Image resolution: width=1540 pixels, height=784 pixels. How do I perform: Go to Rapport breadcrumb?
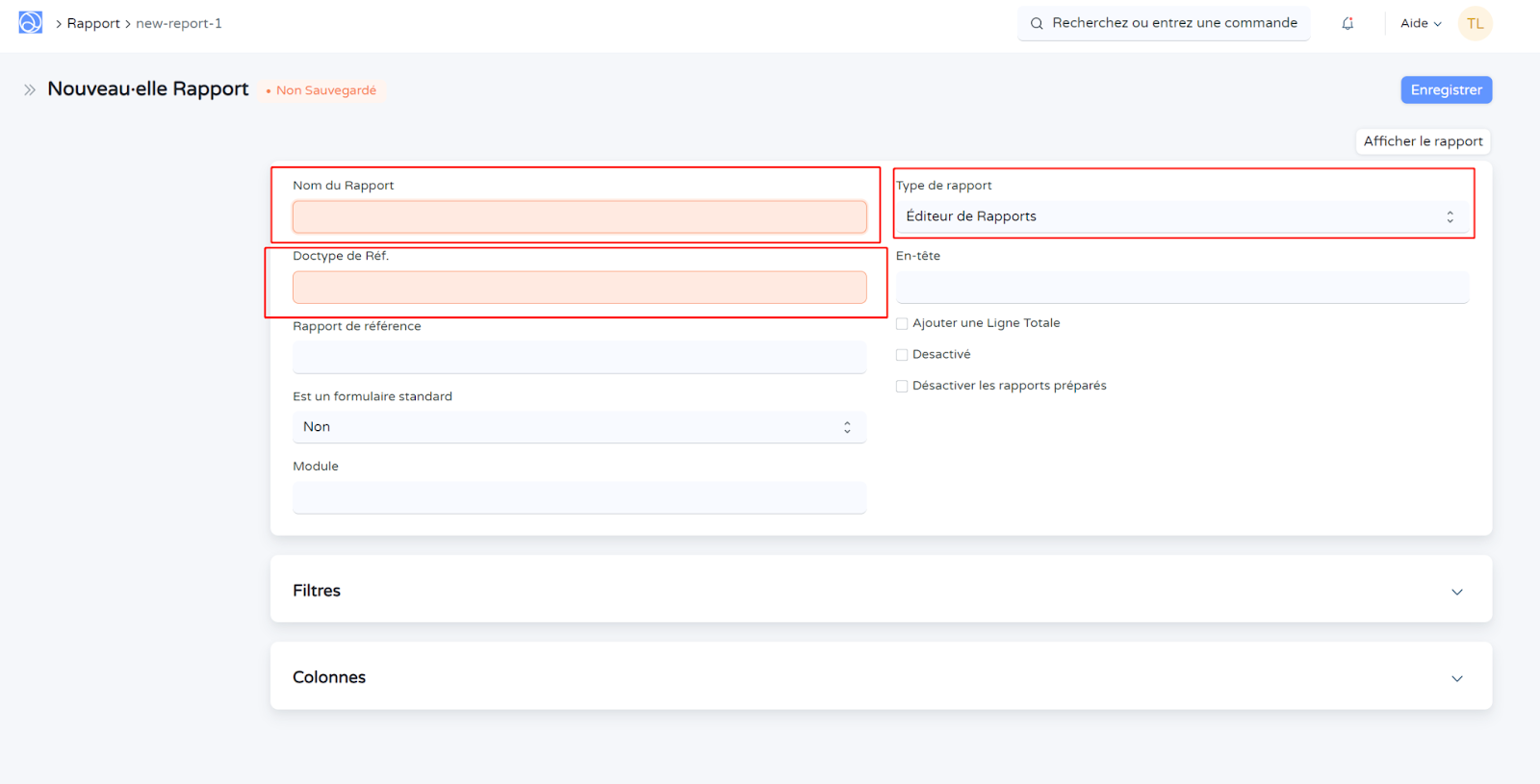[x=93, y=24]
